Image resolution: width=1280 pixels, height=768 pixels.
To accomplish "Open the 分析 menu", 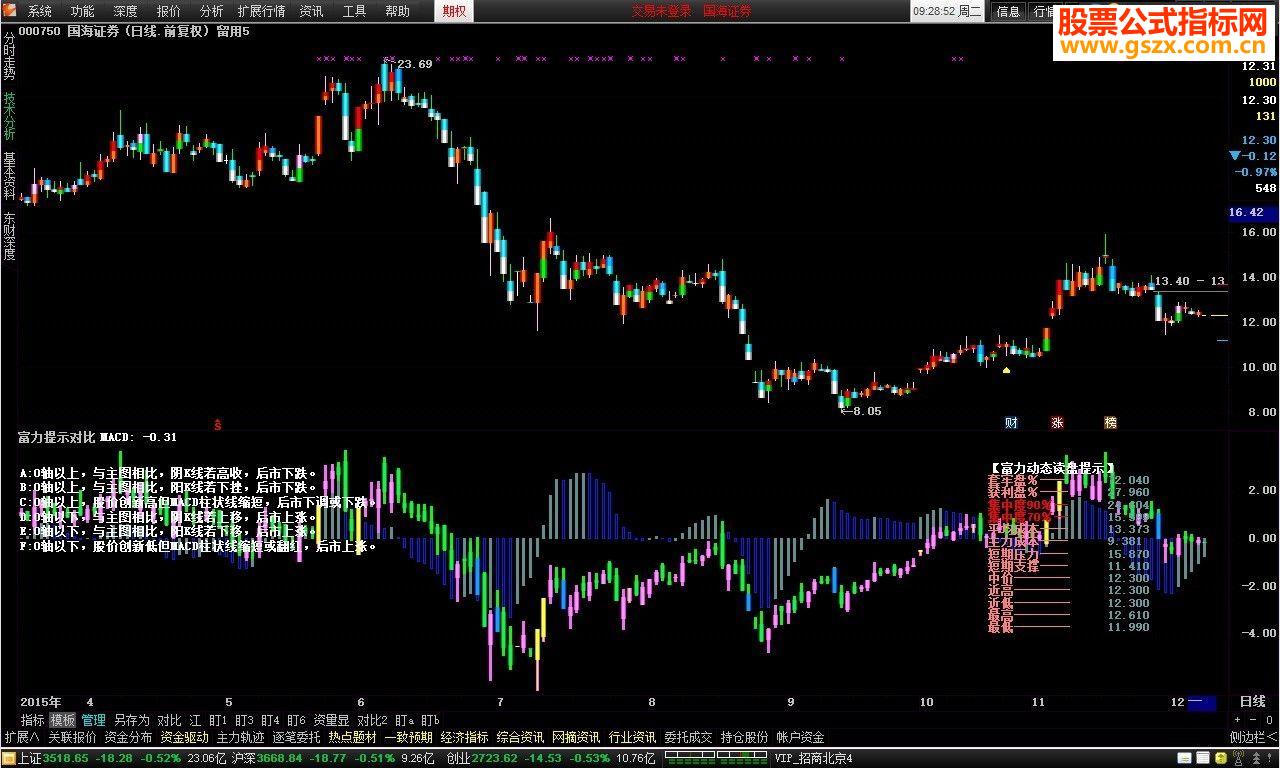I will [212, 11].
